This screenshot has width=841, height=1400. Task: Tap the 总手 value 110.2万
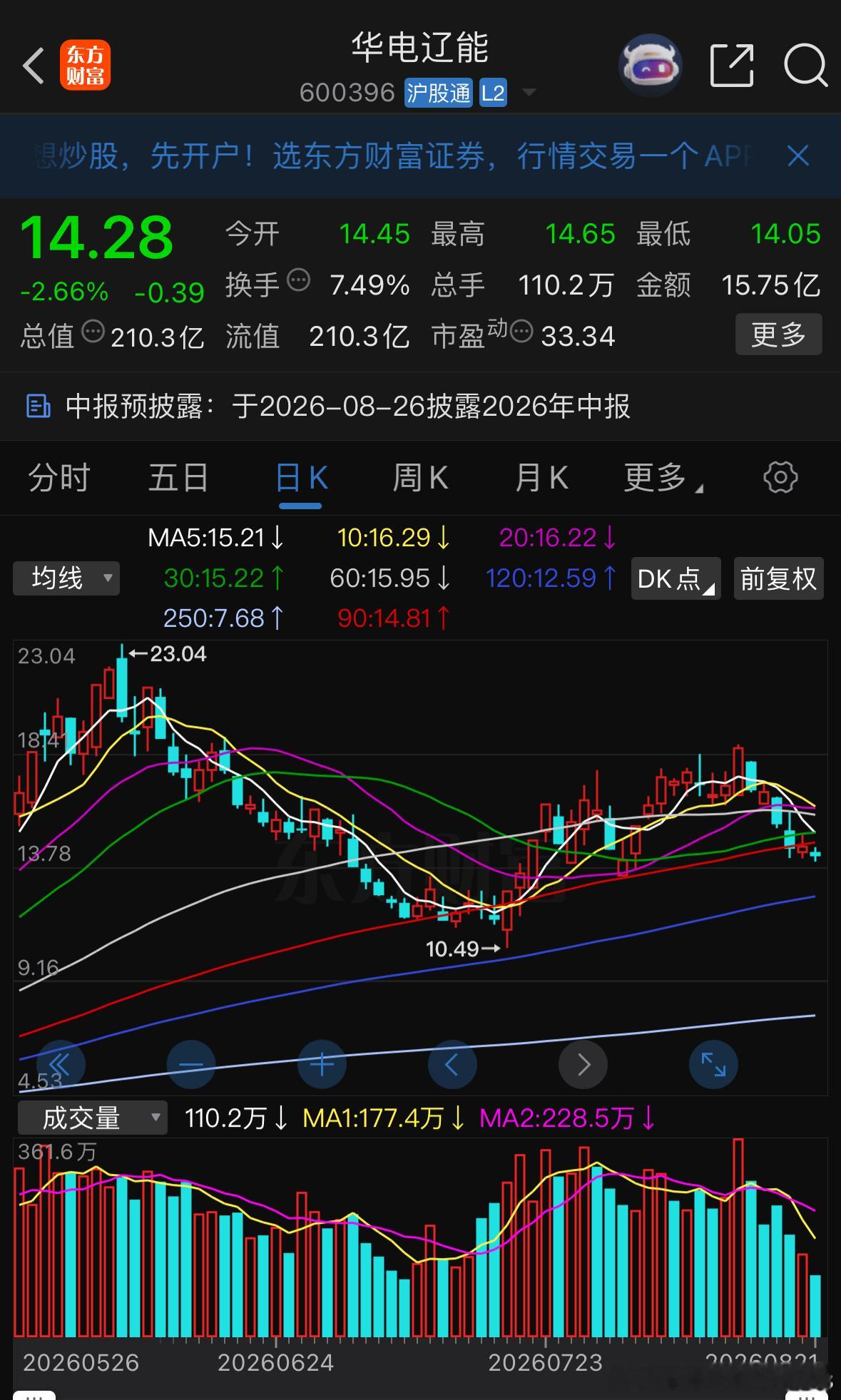[x=566, y=285]
